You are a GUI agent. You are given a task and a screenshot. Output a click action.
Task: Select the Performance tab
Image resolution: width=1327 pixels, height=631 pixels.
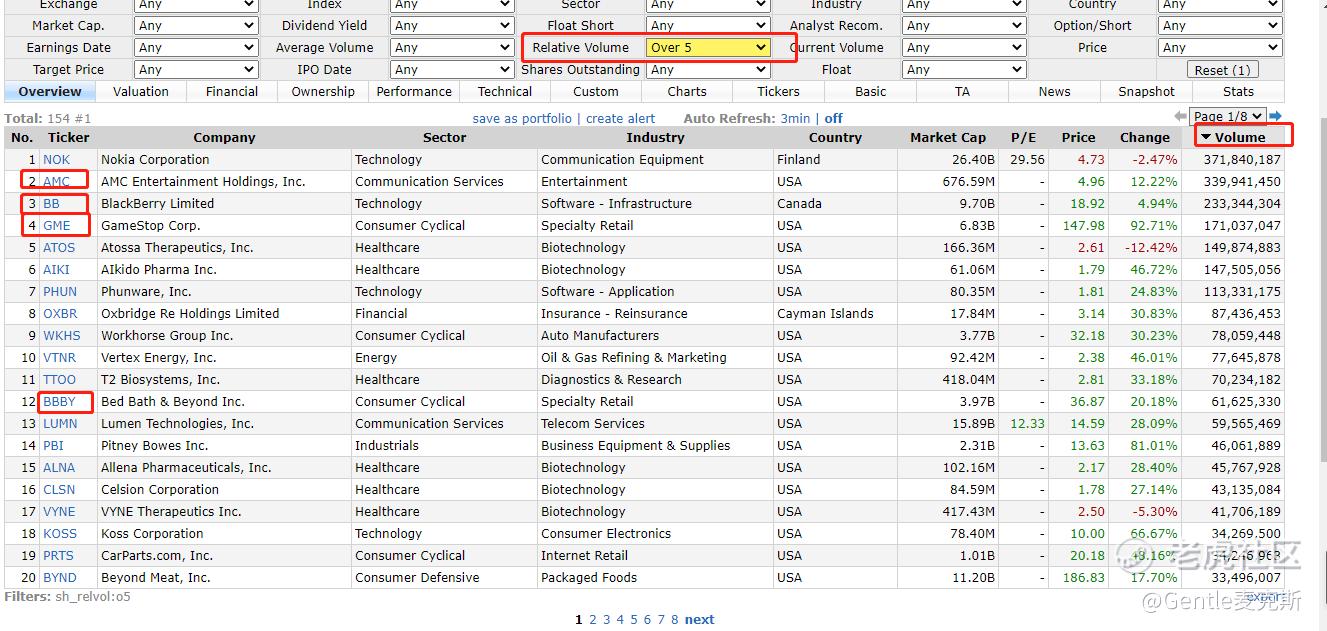(x=414, y=91)
